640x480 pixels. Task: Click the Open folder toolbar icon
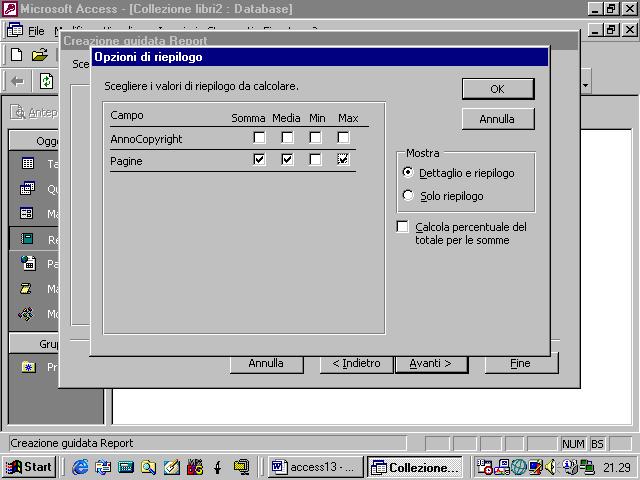click(40, 55)
